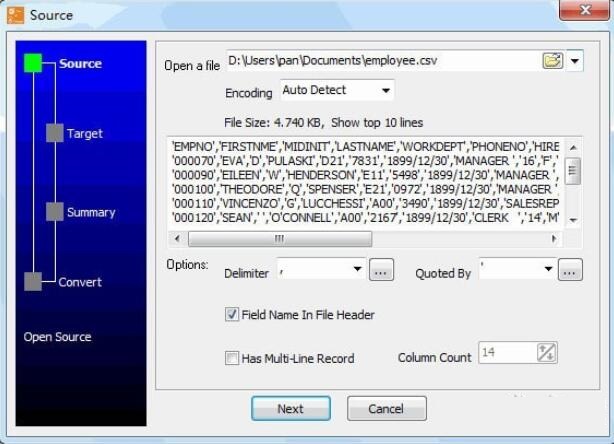The width and height of the screenshot is (614, 444).
Task: Close the Source dialog window
Action: click(x=585, y=9)
